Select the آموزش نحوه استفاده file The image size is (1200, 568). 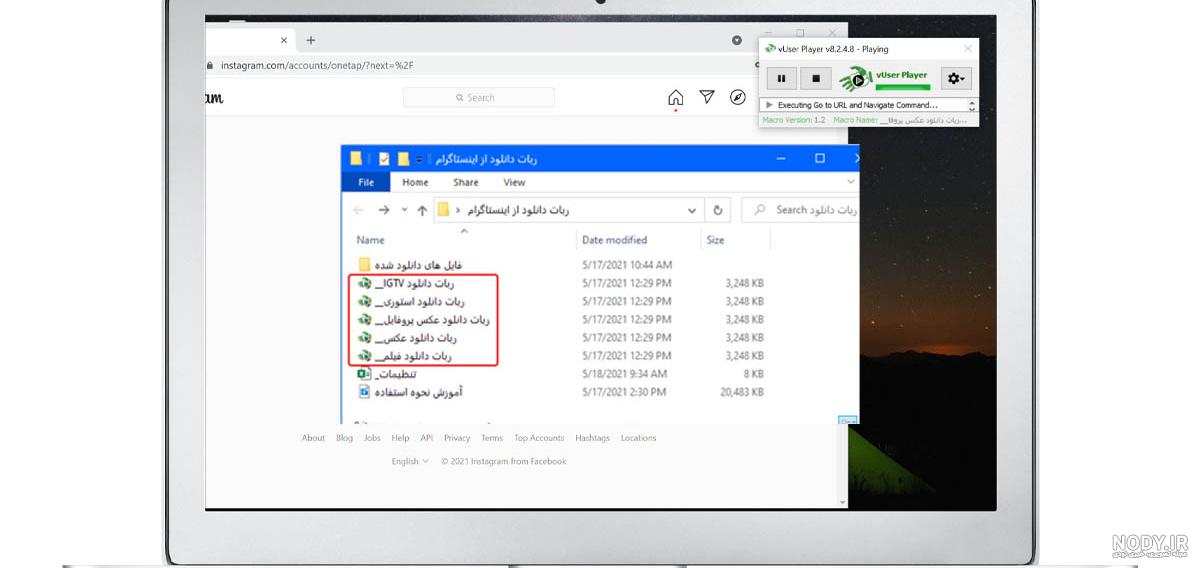tap(410, 392)
